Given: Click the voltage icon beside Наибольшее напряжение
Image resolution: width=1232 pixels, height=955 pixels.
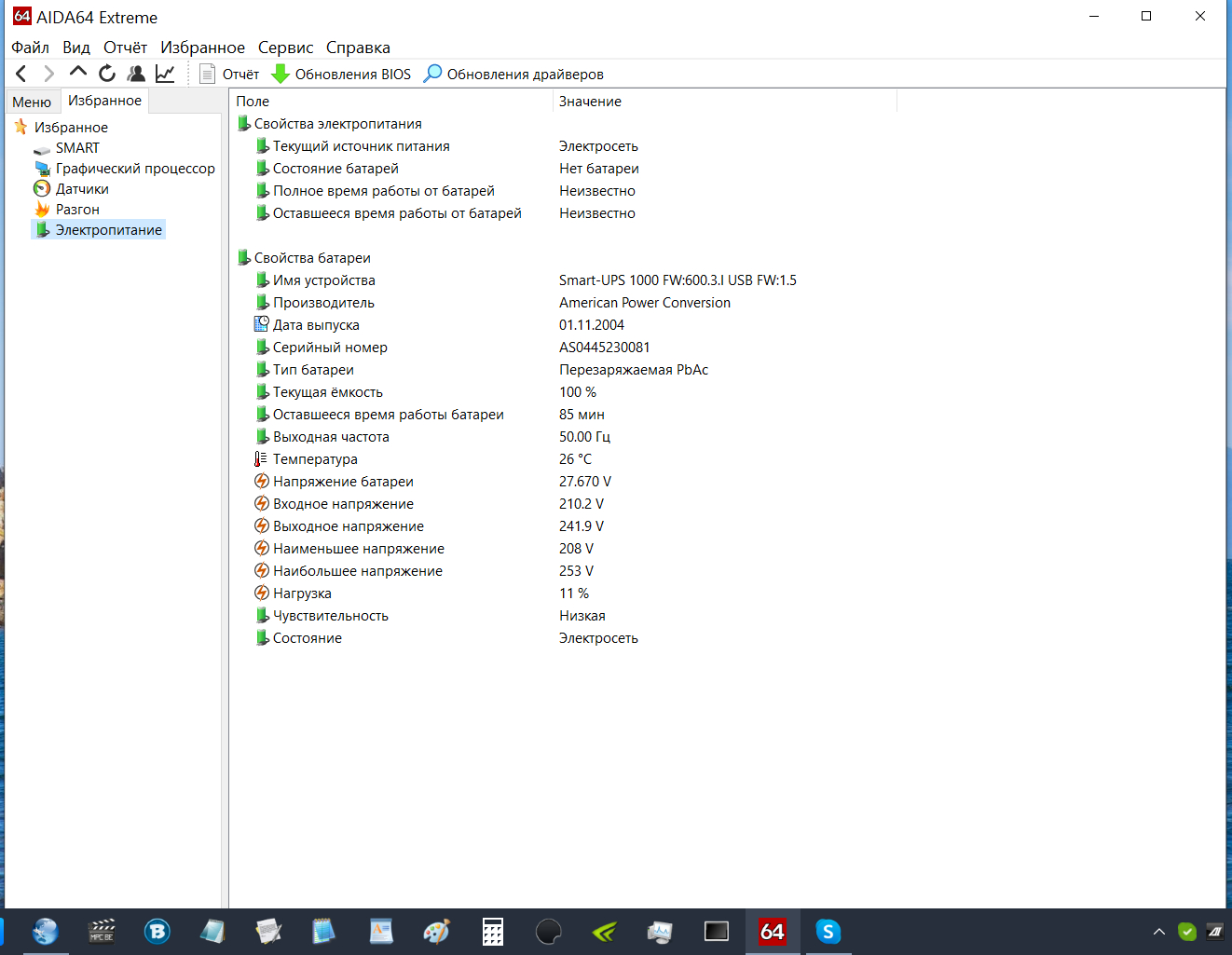Looking at the screenshot, I should point(262,570).
